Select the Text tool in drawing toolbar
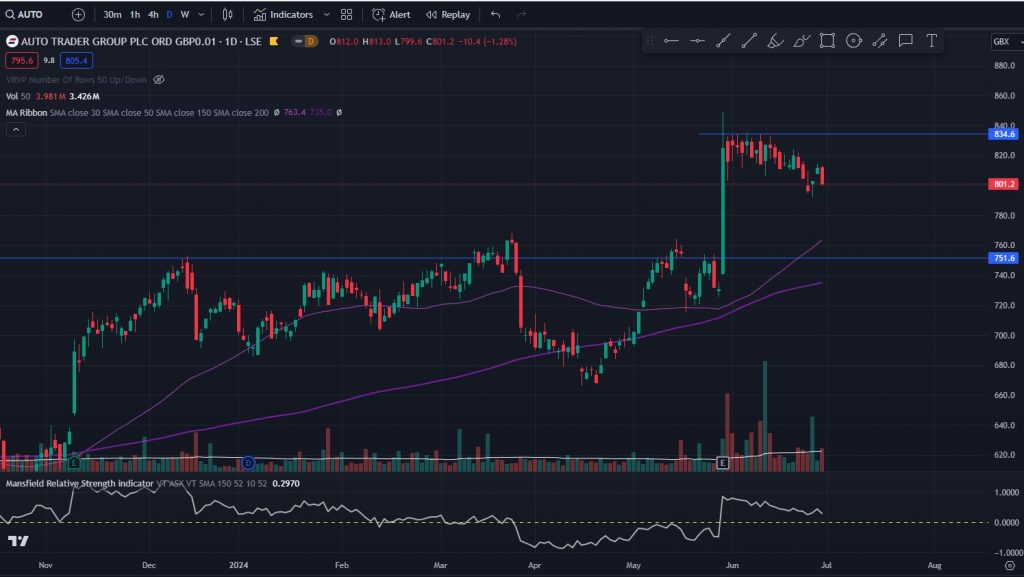The image size is (1024, 577). [931, 41]
